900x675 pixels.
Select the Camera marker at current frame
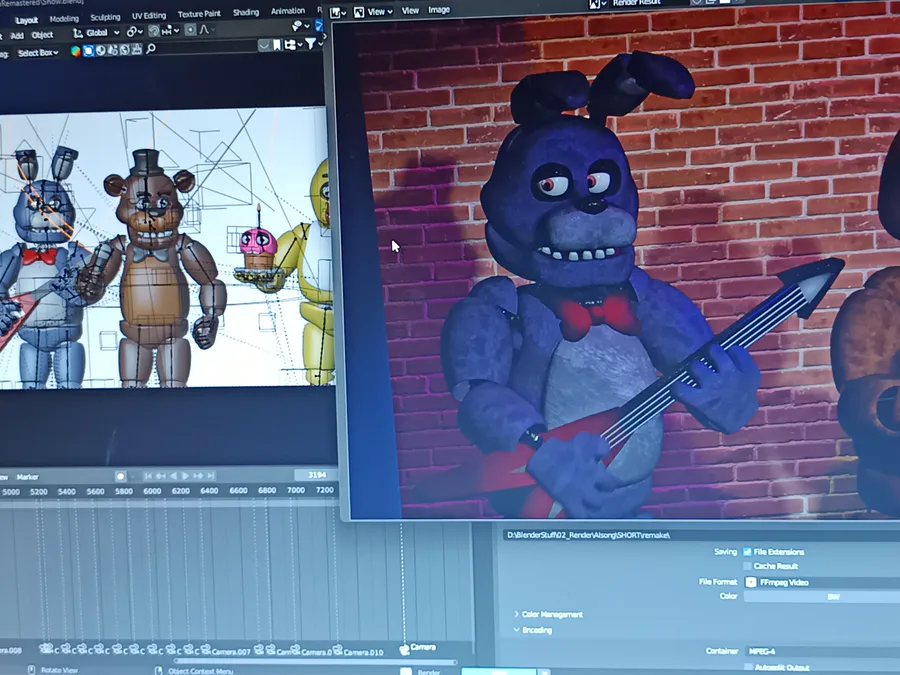pos(418,648)
